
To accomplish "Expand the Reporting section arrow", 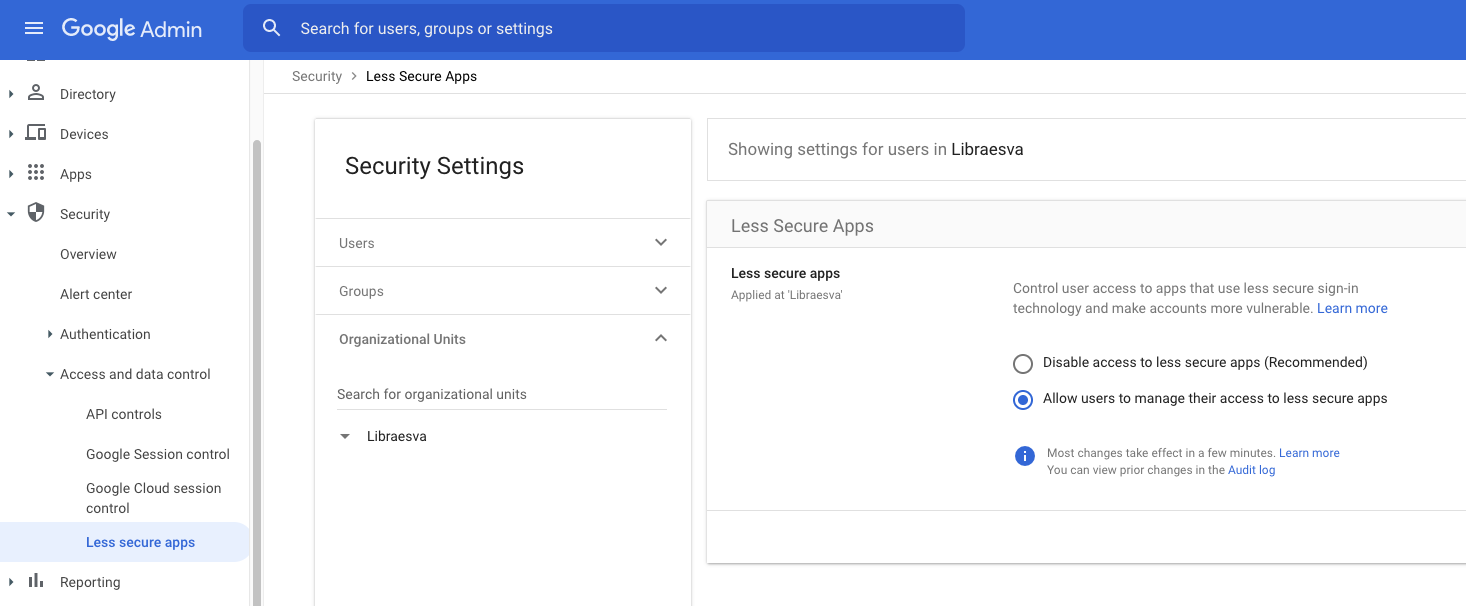I will coord(11,582).
